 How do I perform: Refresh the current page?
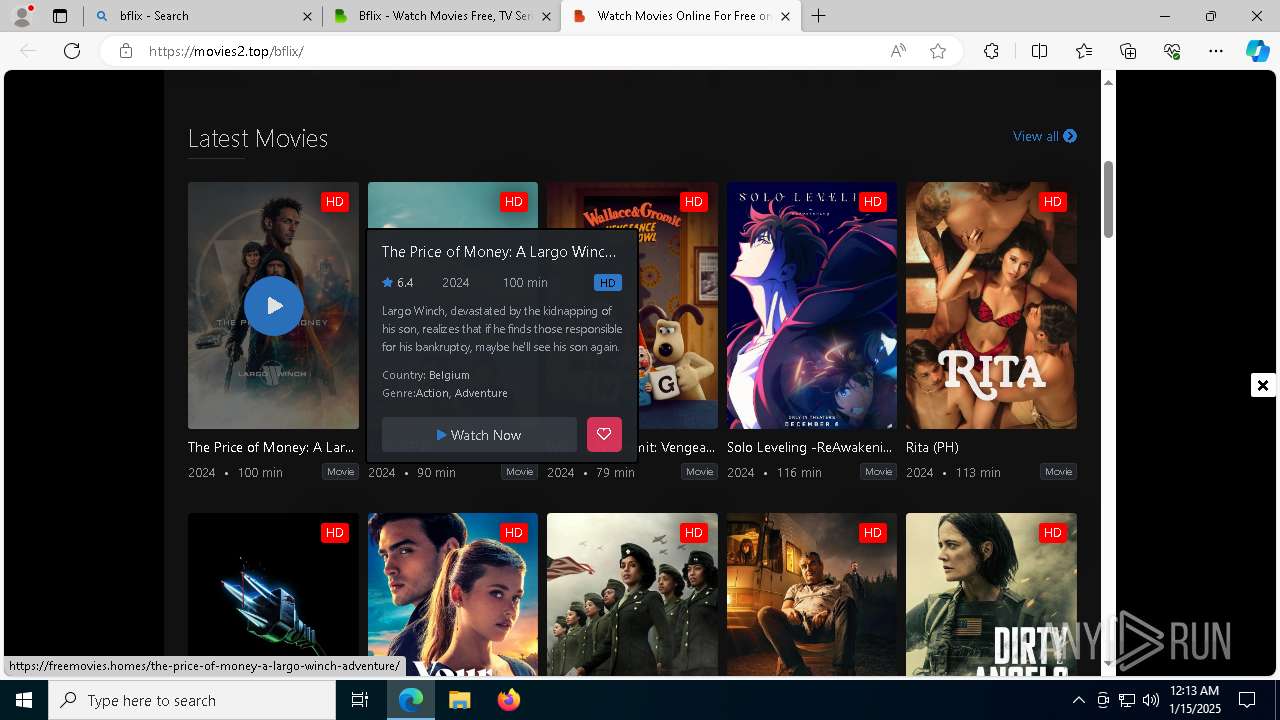(x=72, y=51)
